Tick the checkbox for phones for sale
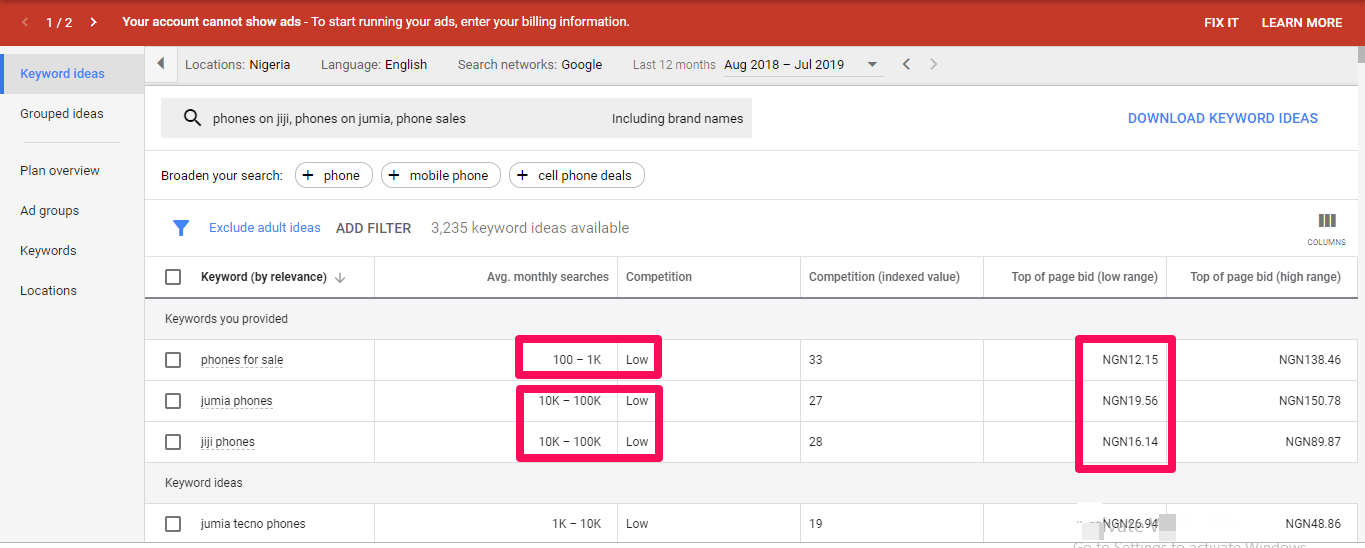This screenshot has height=548, width=1365. tap(173, 360)
